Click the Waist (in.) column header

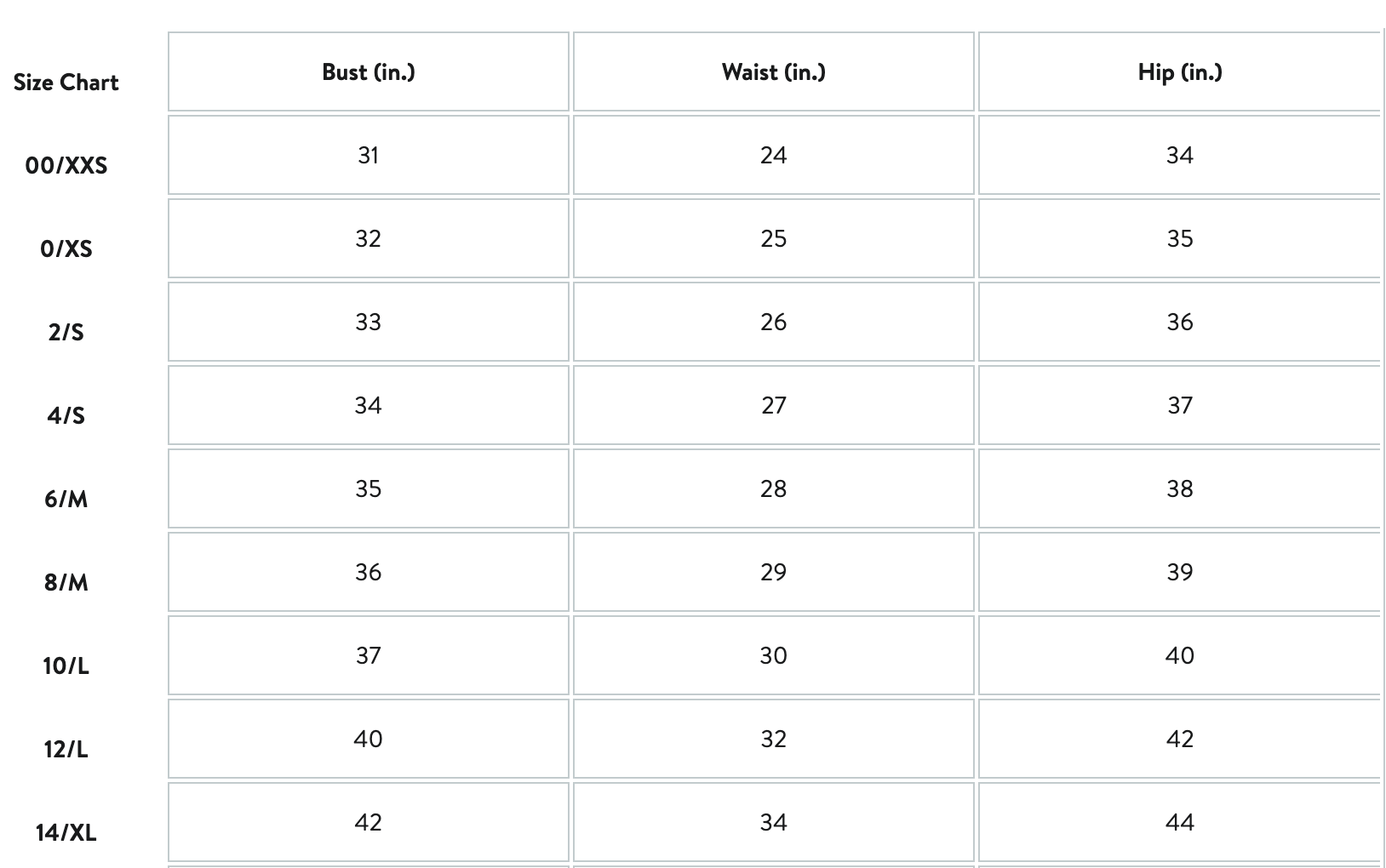773,72
